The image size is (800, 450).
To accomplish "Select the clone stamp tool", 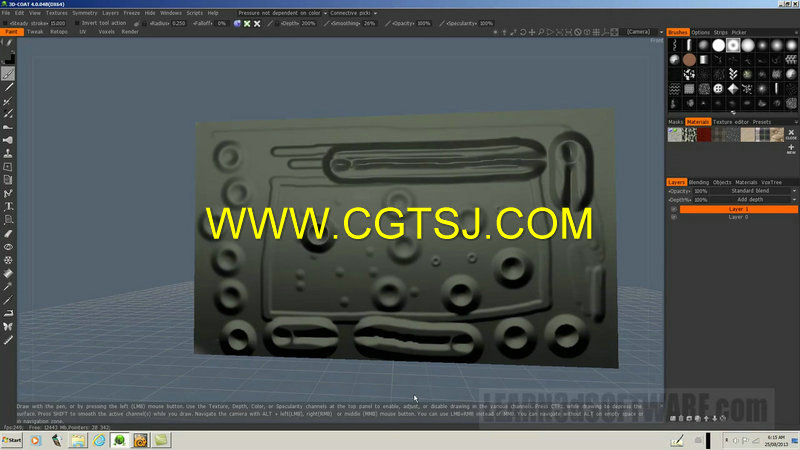I will click(8, 153).
